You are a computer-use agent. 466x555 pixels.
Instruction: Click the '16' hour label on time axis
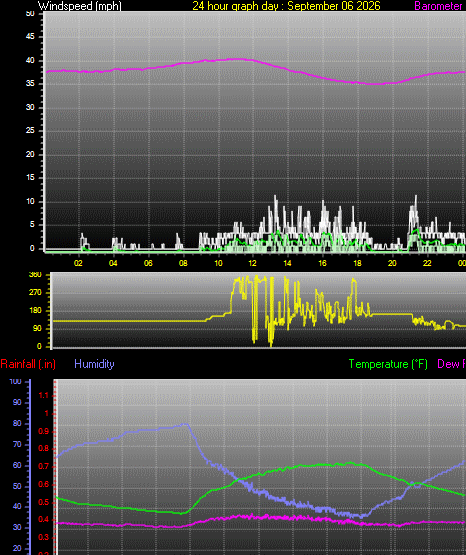click(x=322, y=263)
